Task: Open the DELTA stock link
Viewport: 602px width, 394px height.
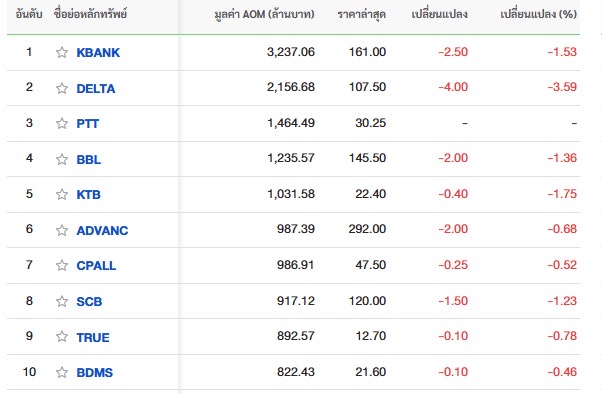Action: point(96,89)
